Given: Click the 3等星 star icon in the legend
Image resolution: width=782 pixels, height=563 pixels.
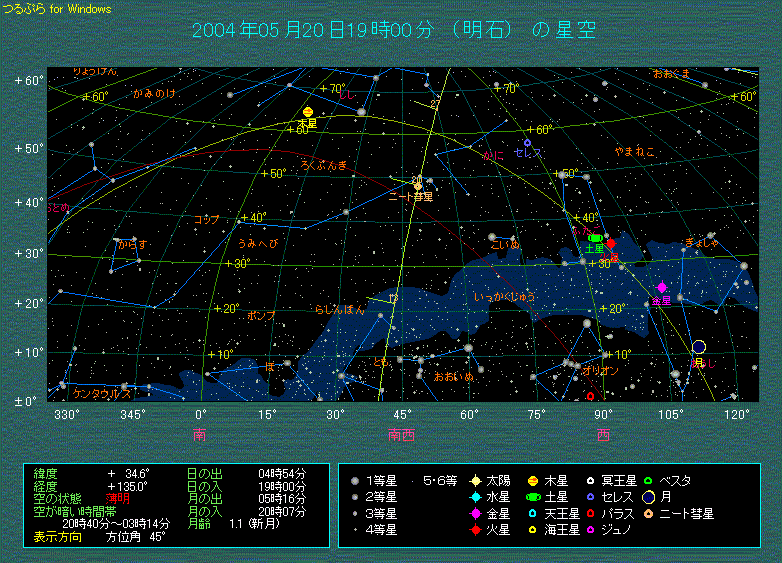Looking at the screenshot, I should point(355,513).
